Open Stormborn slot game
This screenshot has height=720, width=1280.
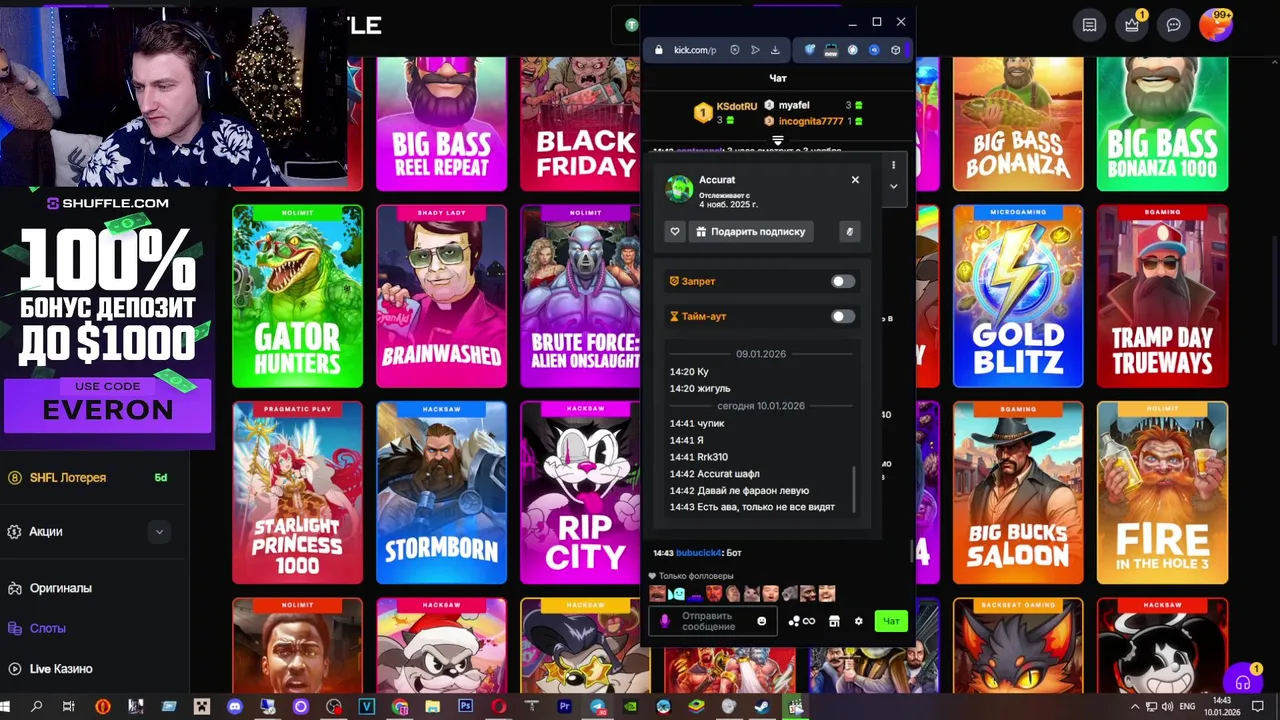pos(441,492)
